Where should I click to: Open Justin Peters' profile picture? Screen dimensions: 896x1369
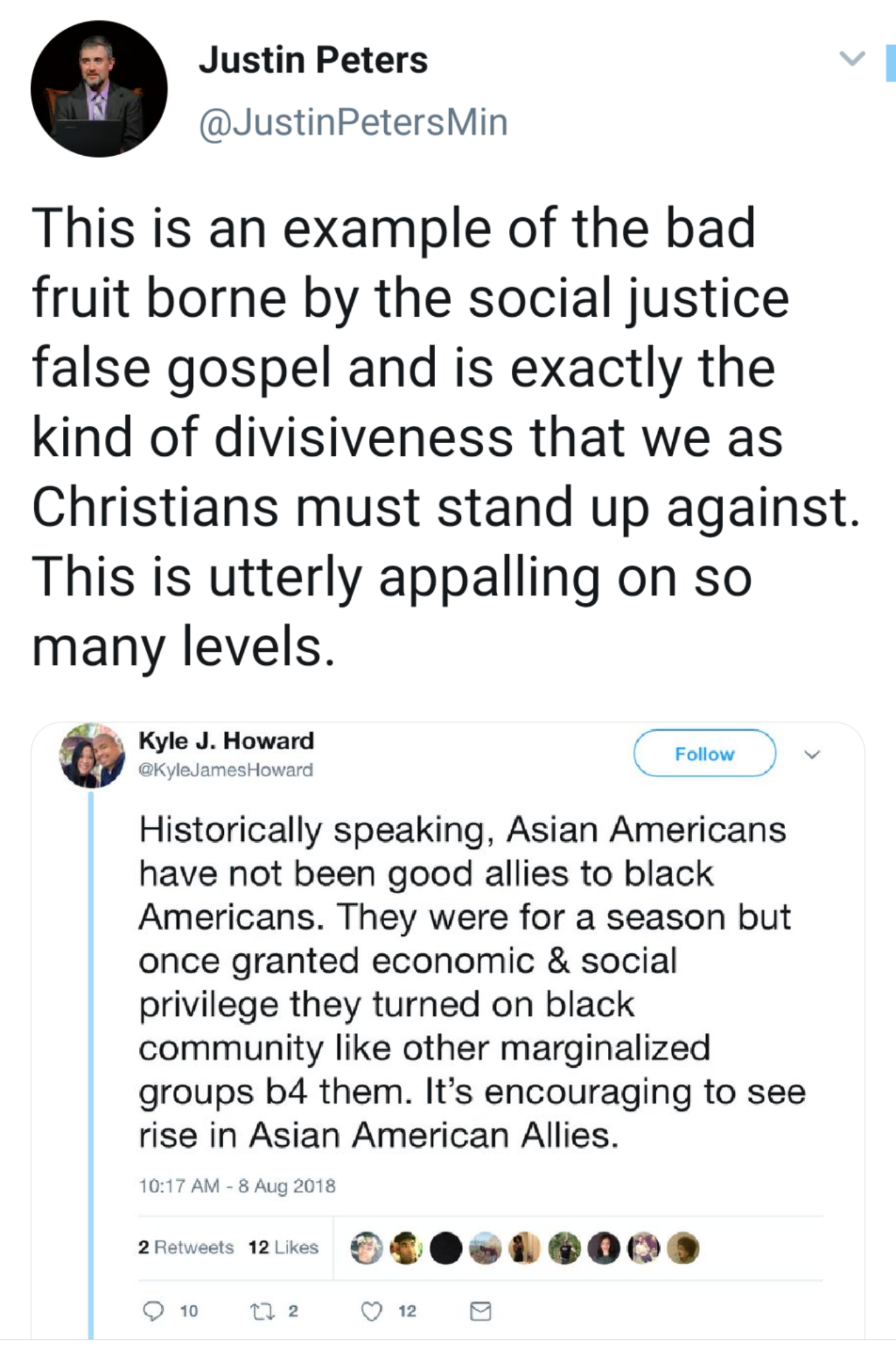pyautogui.click(x=99, y=89)
